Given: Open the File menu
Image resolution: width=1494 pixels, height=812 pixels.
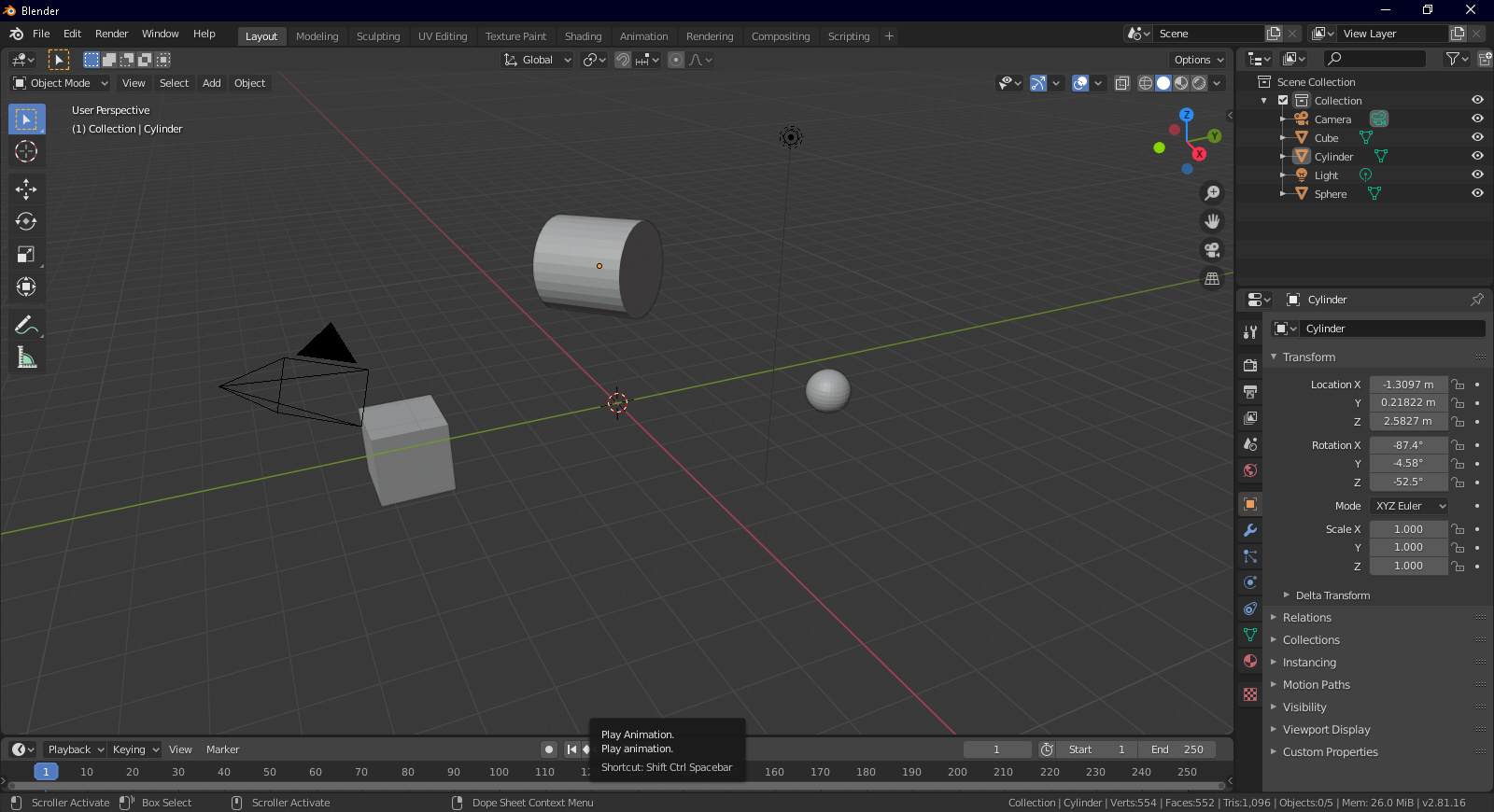Looking at the screenshot, I should coord(41,34).
